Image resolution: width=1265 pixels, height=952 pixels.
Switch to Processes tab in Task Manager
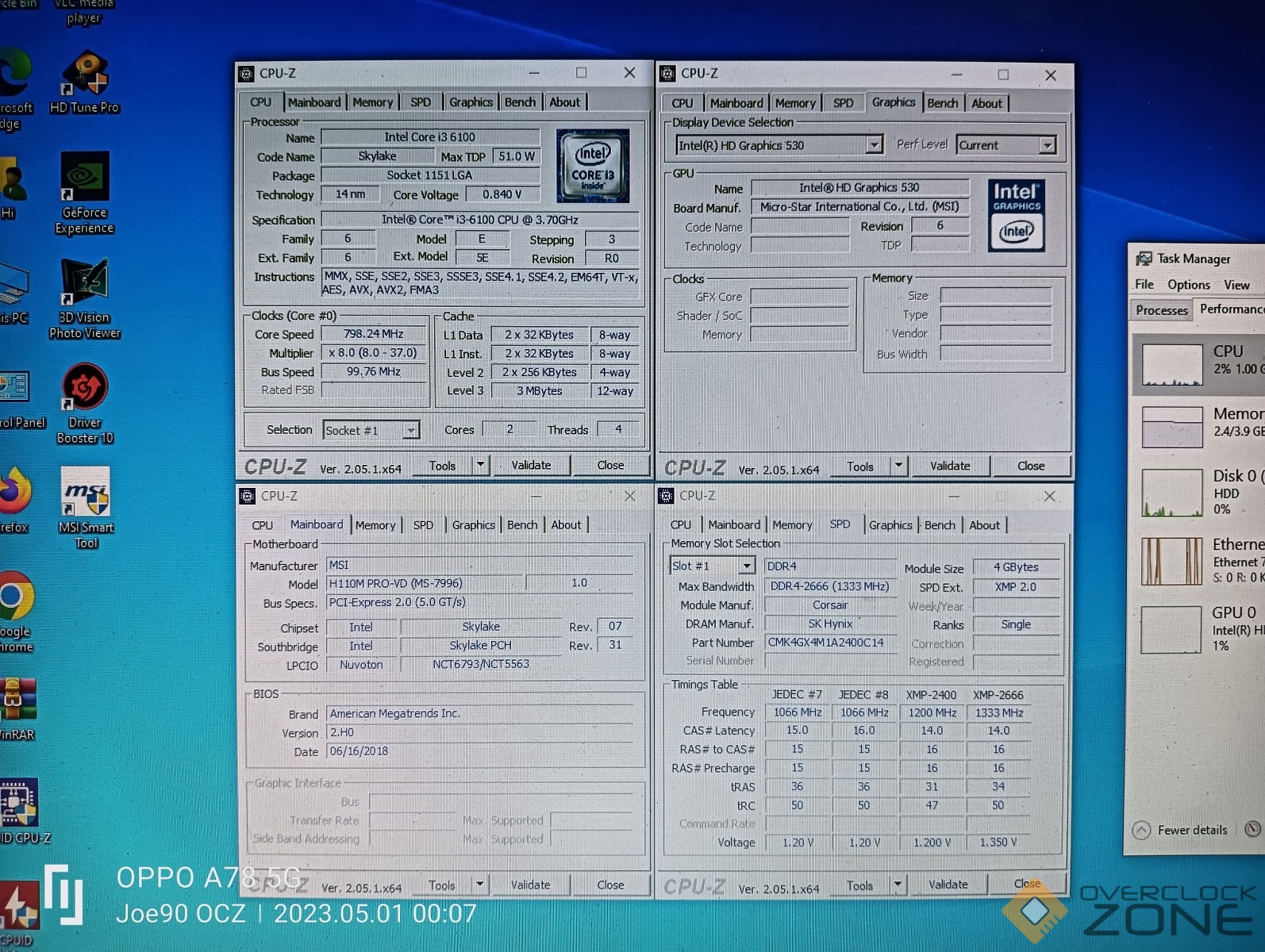click(x=1162, y=310)
